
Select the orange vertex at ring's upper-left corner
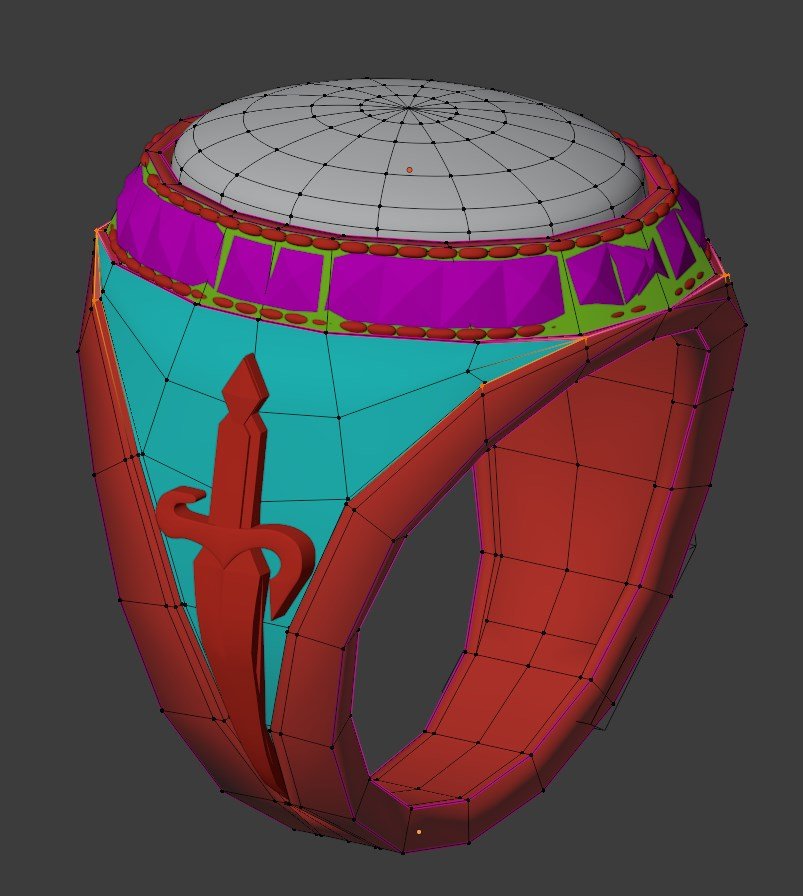98,231
